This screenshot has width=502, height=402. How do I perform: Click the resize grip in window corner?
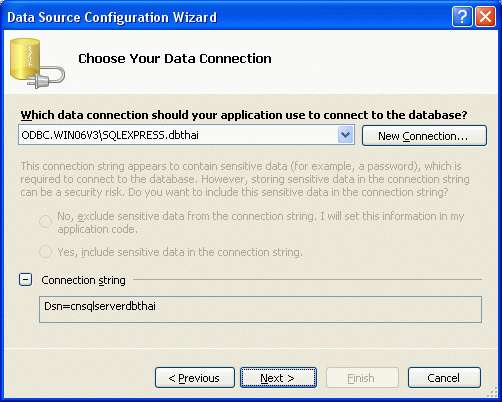tap(492, 393)
